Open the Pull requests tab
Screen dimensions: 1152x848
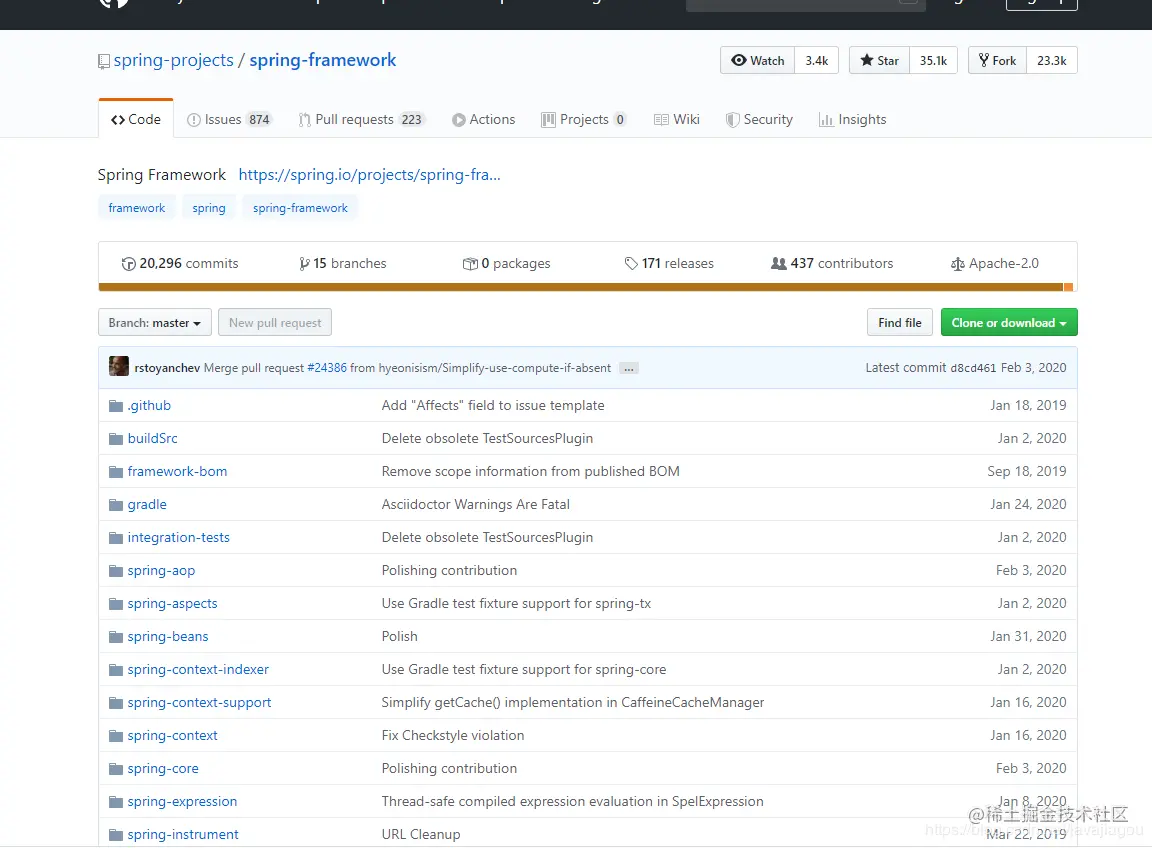(x=361, y=120)
